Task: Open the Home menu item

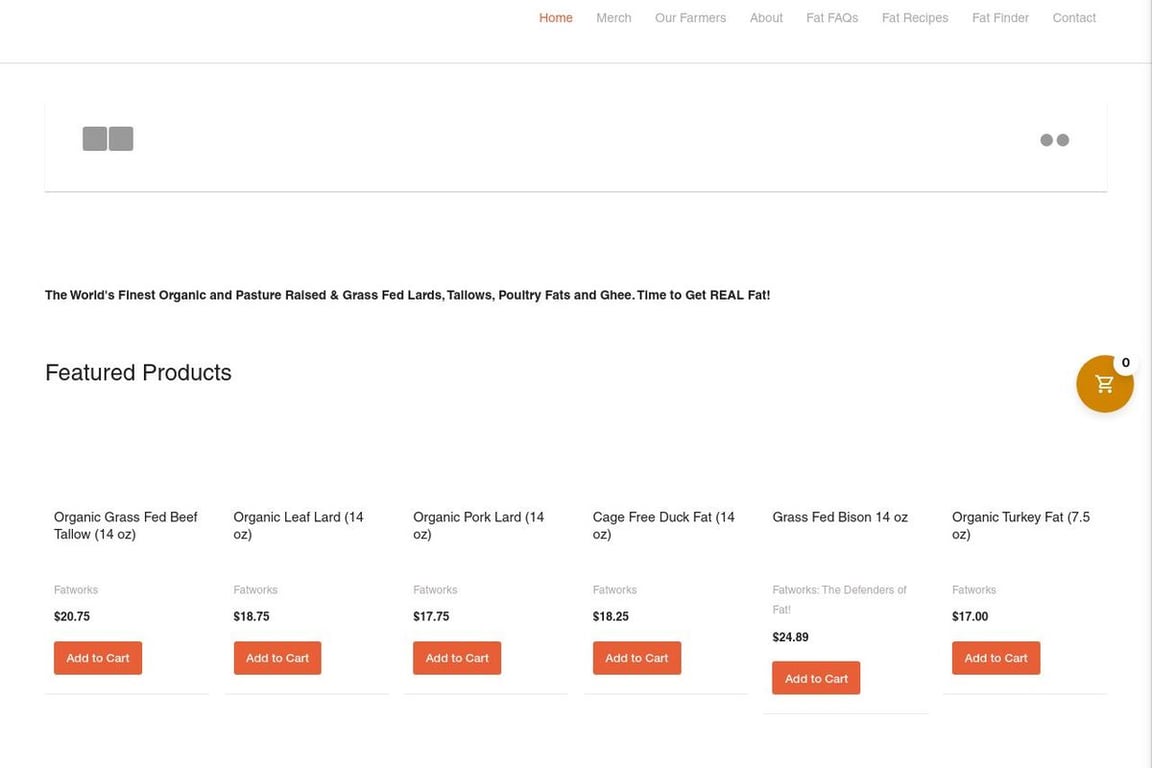Action: (555, 18)
